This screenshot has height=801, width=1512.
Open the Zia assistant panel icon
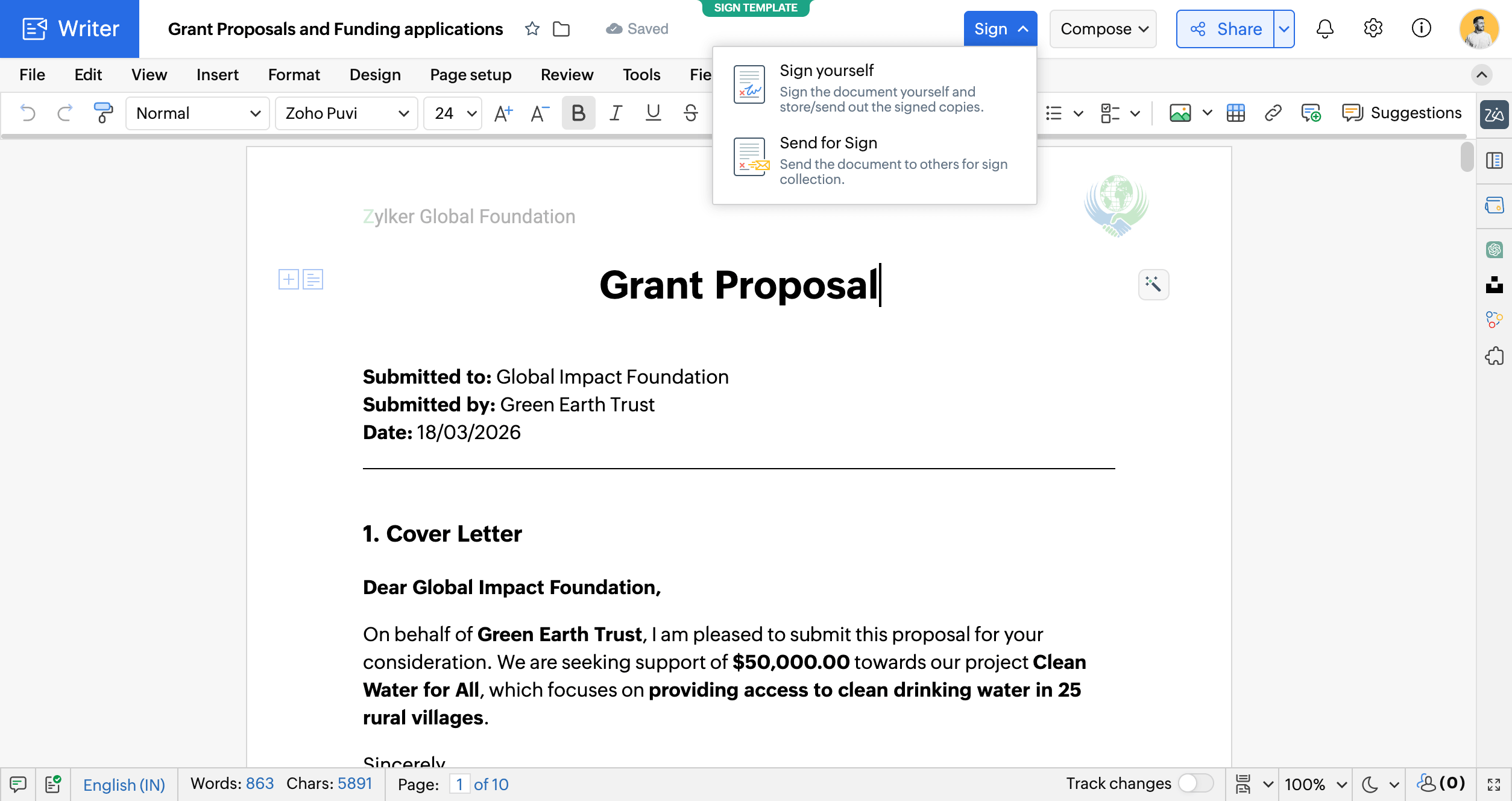click(x=1494, y=115)
